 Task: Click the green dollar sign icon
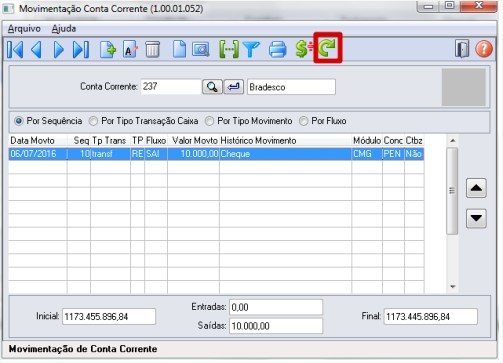302,49
